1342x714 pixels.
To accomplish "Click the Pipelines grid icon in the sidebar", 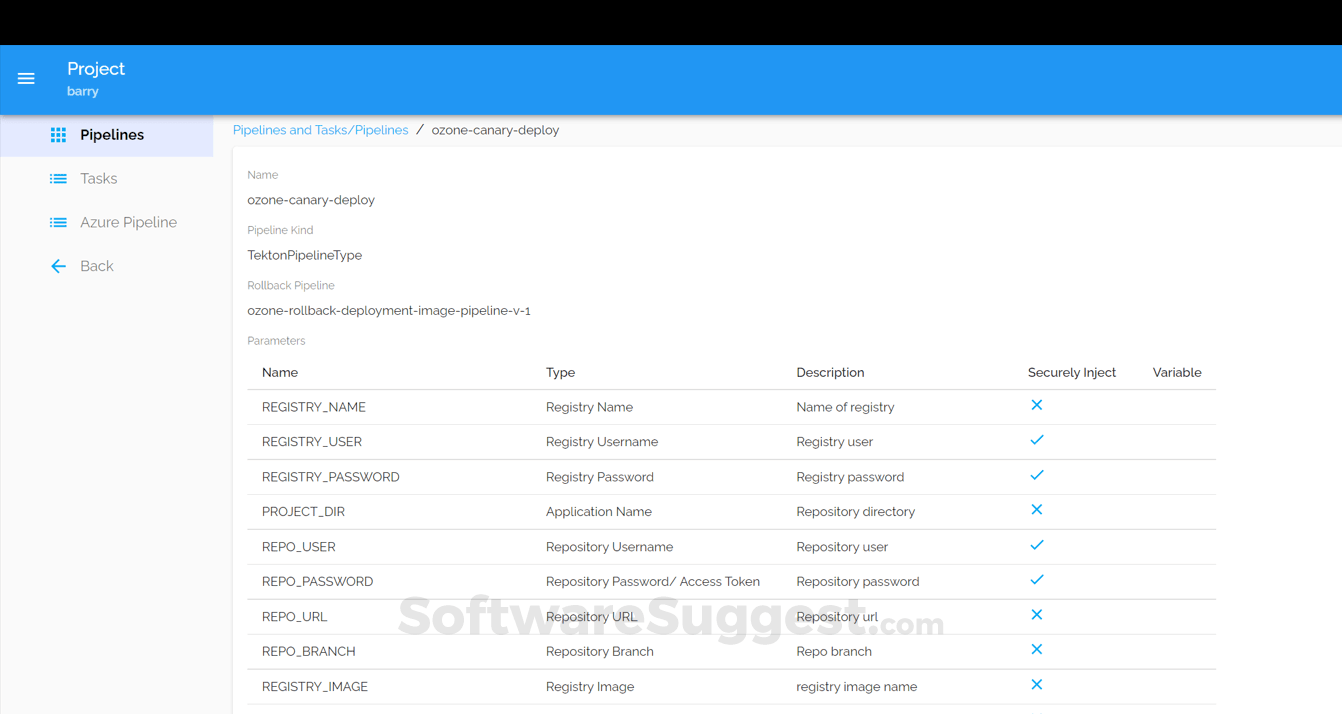I will (x=58, y=134).
